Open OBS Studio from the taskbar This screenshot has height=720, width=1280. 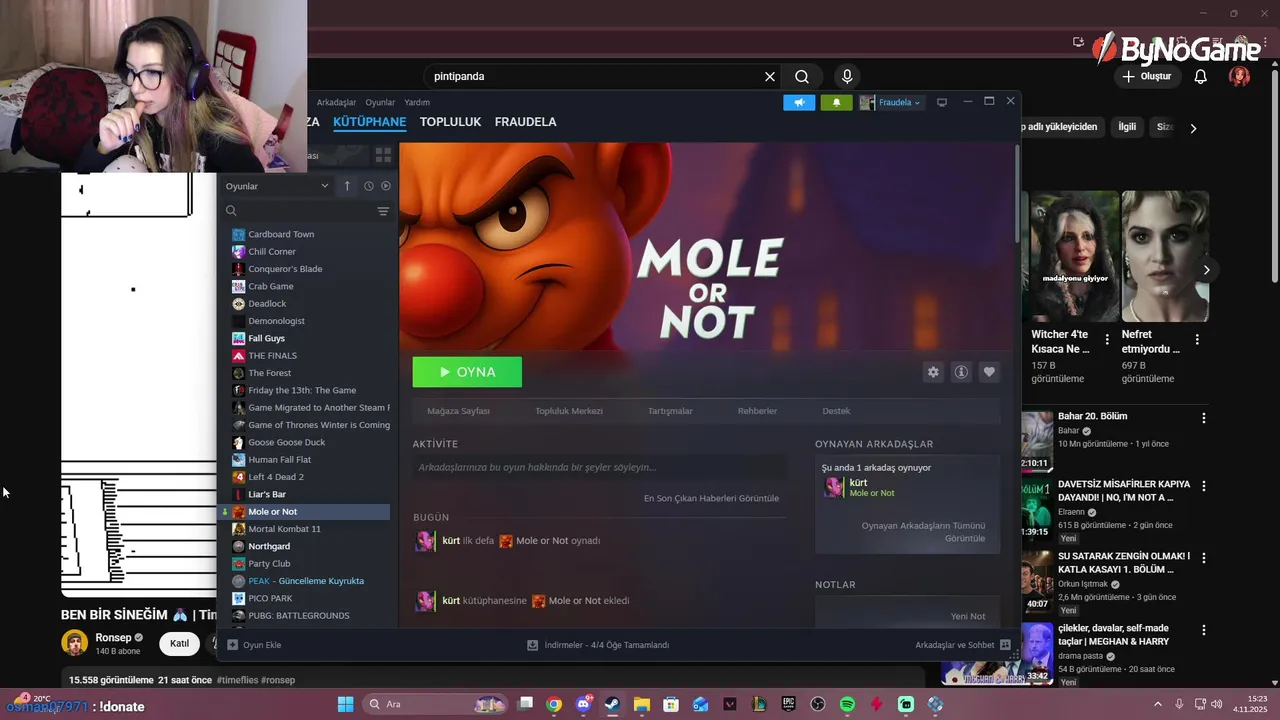(x=818, y=704)
